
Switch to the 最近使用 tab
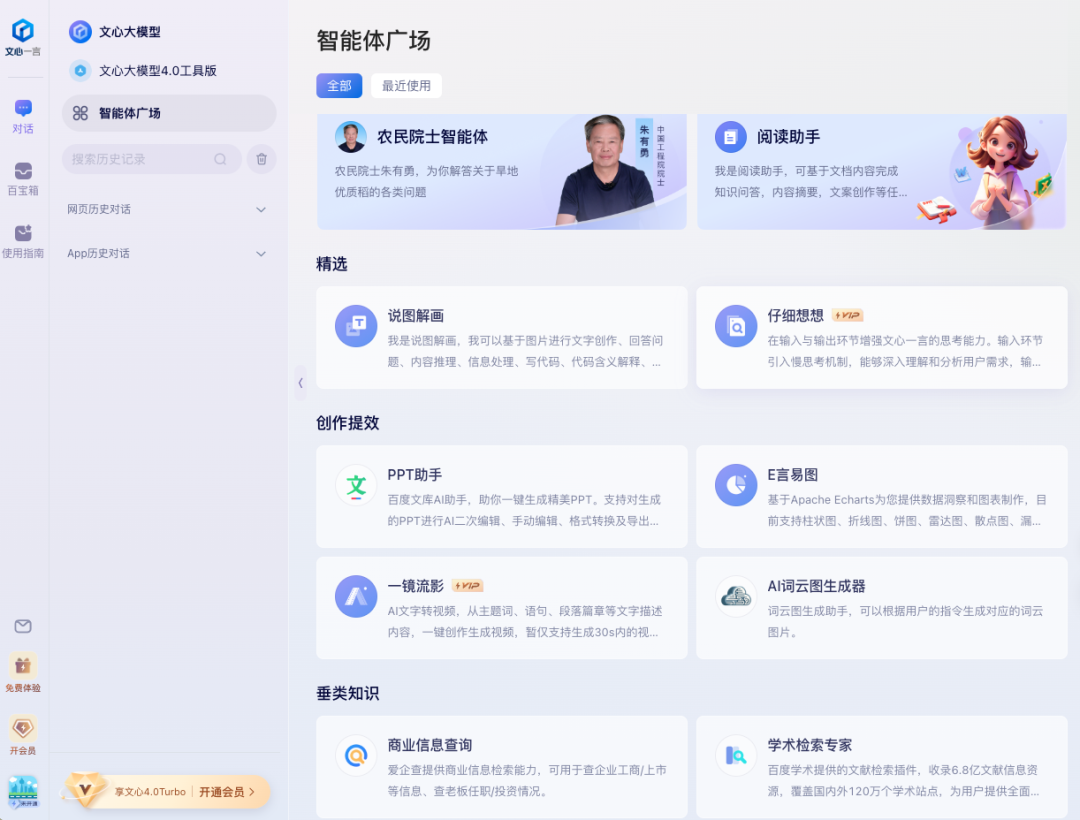406,85
